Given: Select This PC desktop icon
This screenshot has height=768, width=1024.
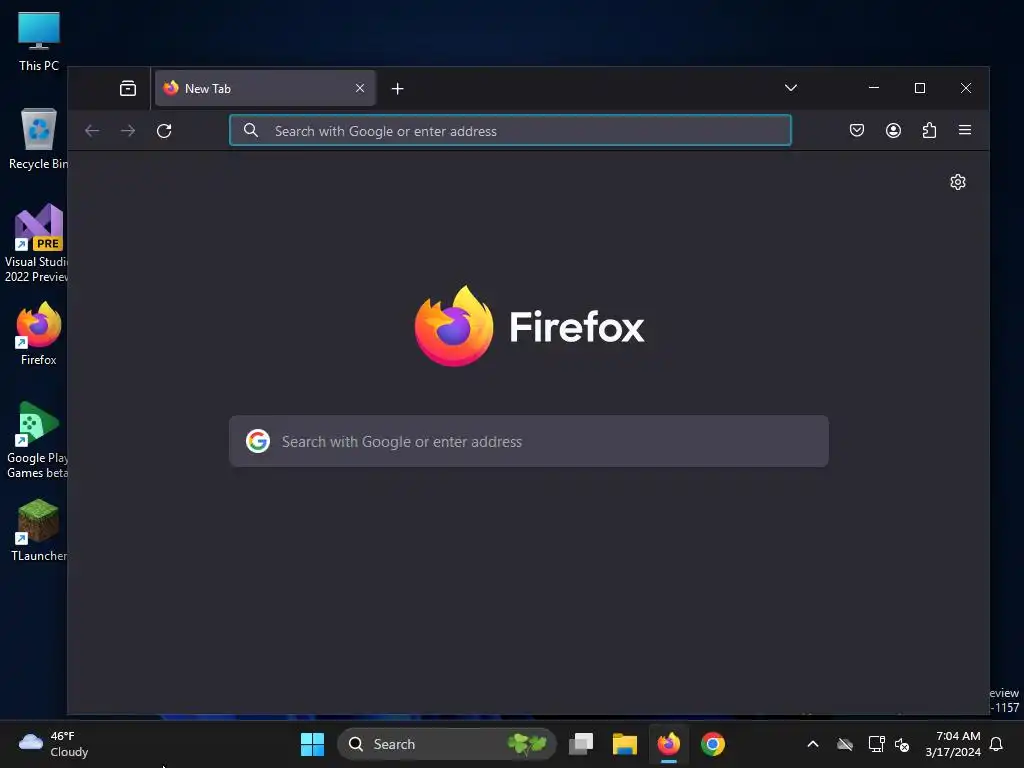Looking at the screenshot, I should (x=39, y=42).
